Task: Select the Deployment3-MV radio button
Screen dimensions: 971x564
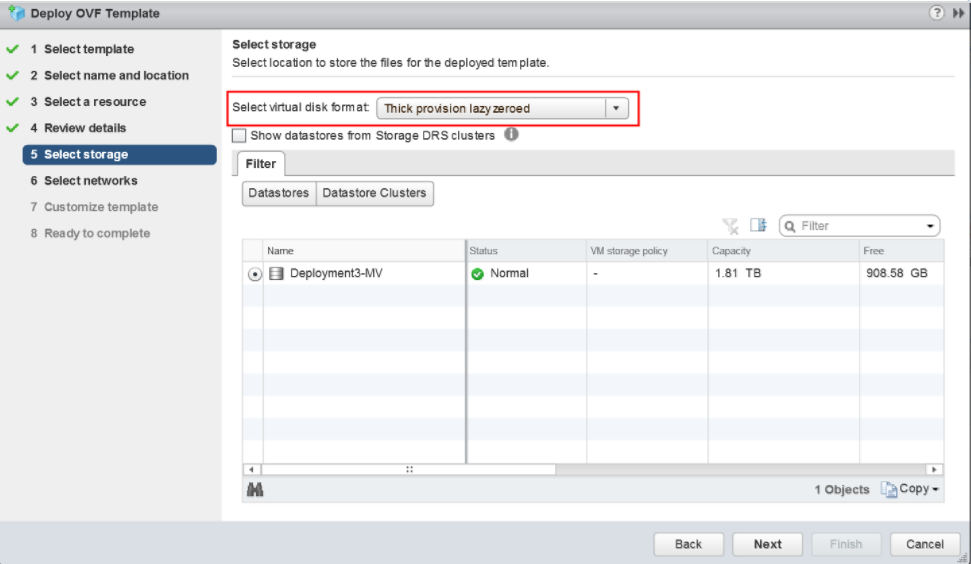Action: [x=255, y=274]
